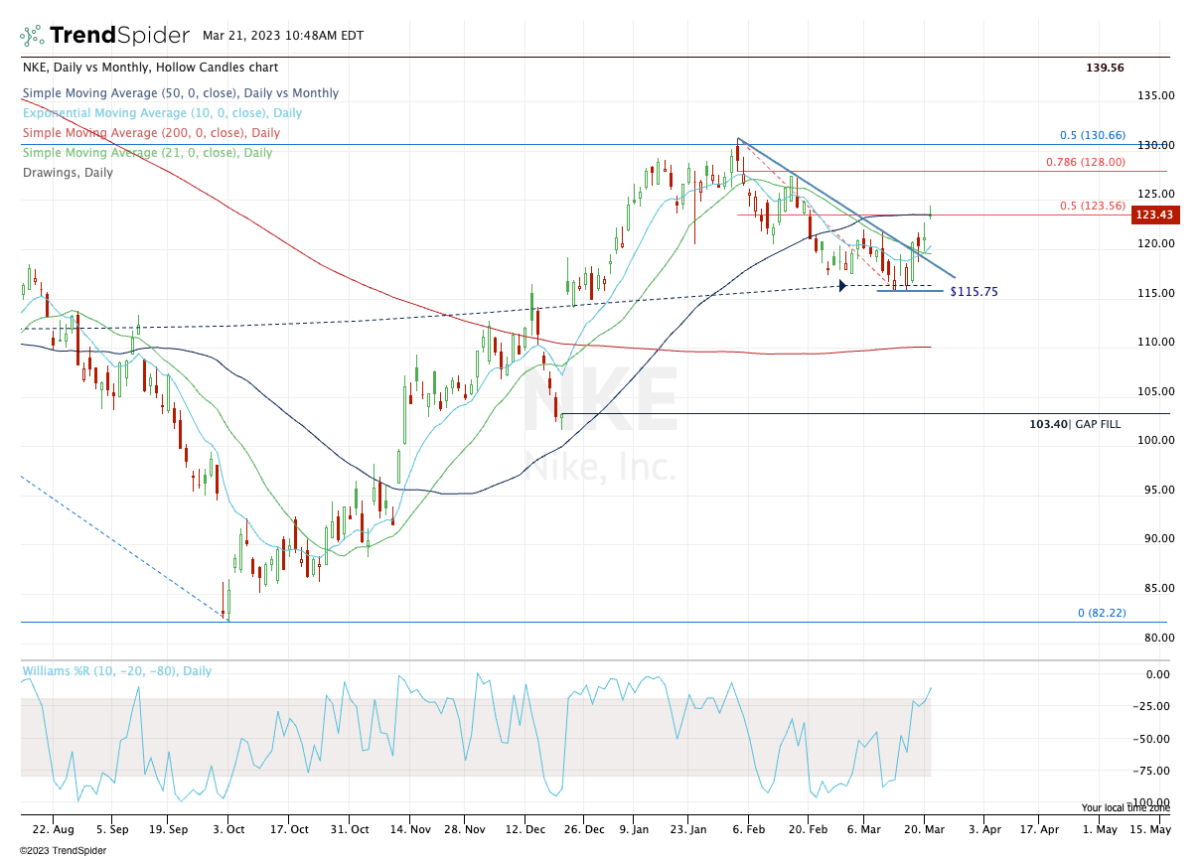This screenshot has width=1200, height=860.
Task: Click the 3. Oct date on time axis
Action: (x=229, y=829)
